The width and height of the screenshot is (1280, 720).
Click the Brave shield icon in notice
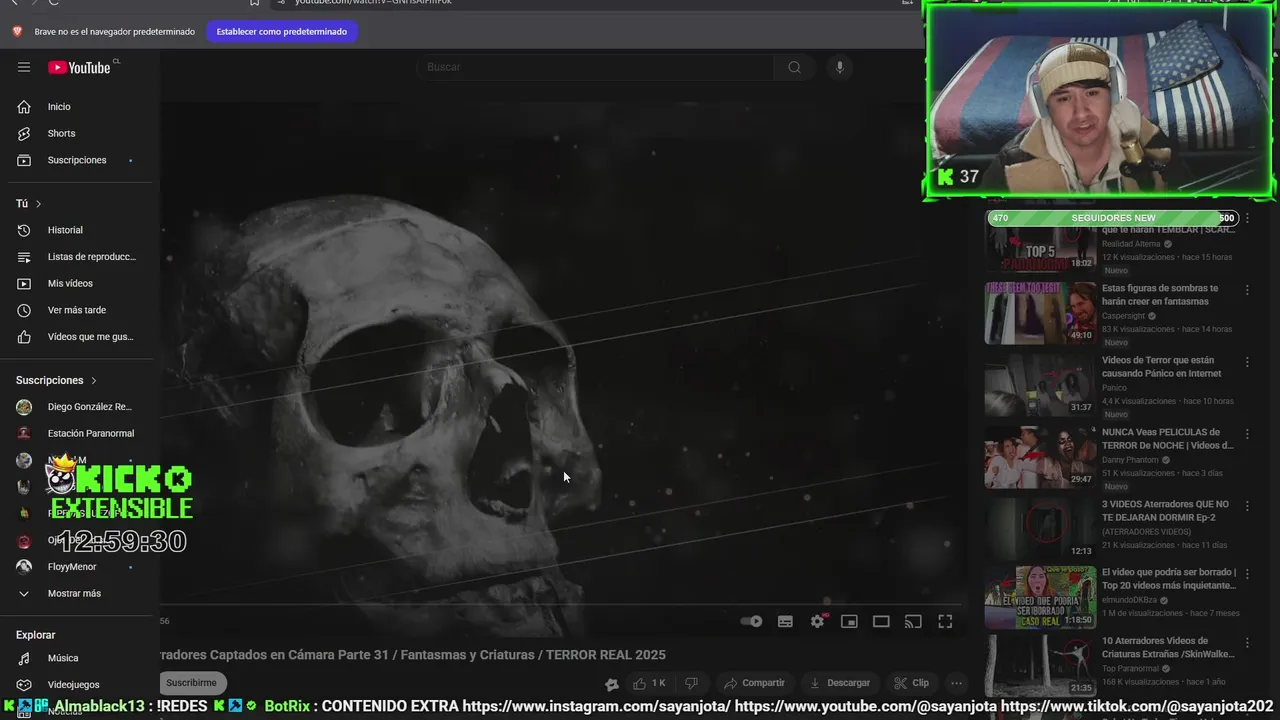click(17, 32)
